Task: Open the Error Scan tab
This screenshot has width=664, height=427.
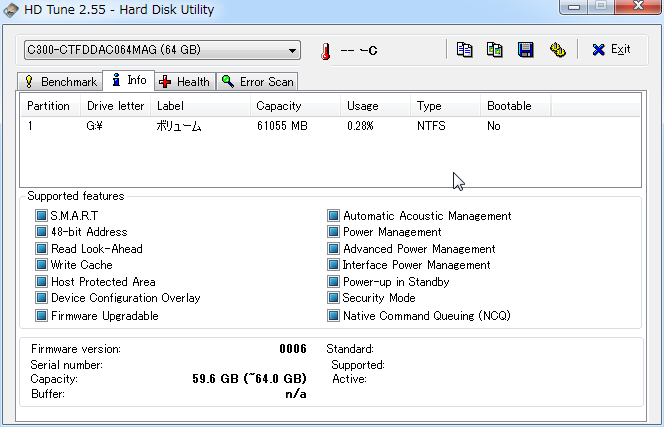Action: (257, 81)
